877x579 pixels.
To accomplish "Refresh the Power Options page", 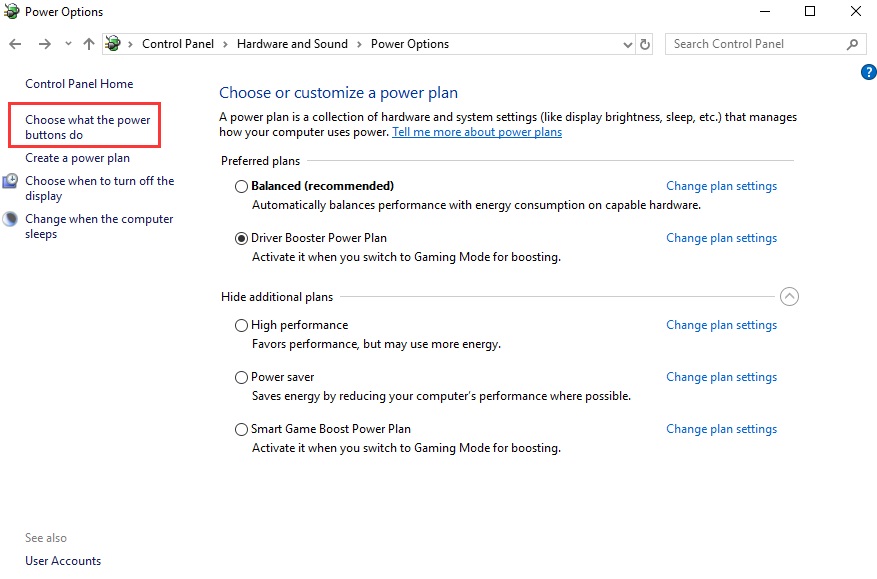I will pos(645,44).
